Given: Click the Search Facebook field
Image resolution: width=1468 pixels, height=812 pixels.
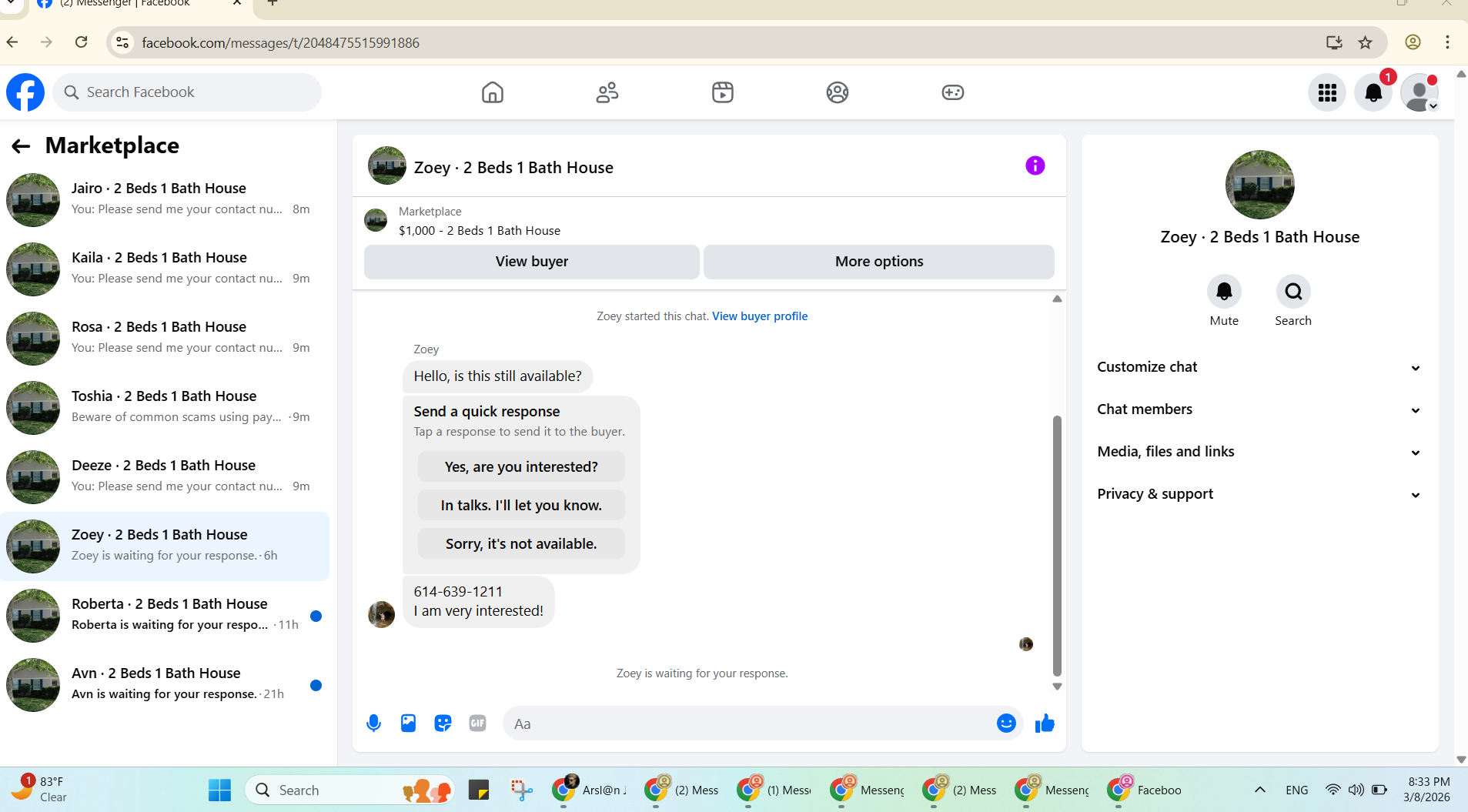Looking at the screenshot, I should click(187, 92).
